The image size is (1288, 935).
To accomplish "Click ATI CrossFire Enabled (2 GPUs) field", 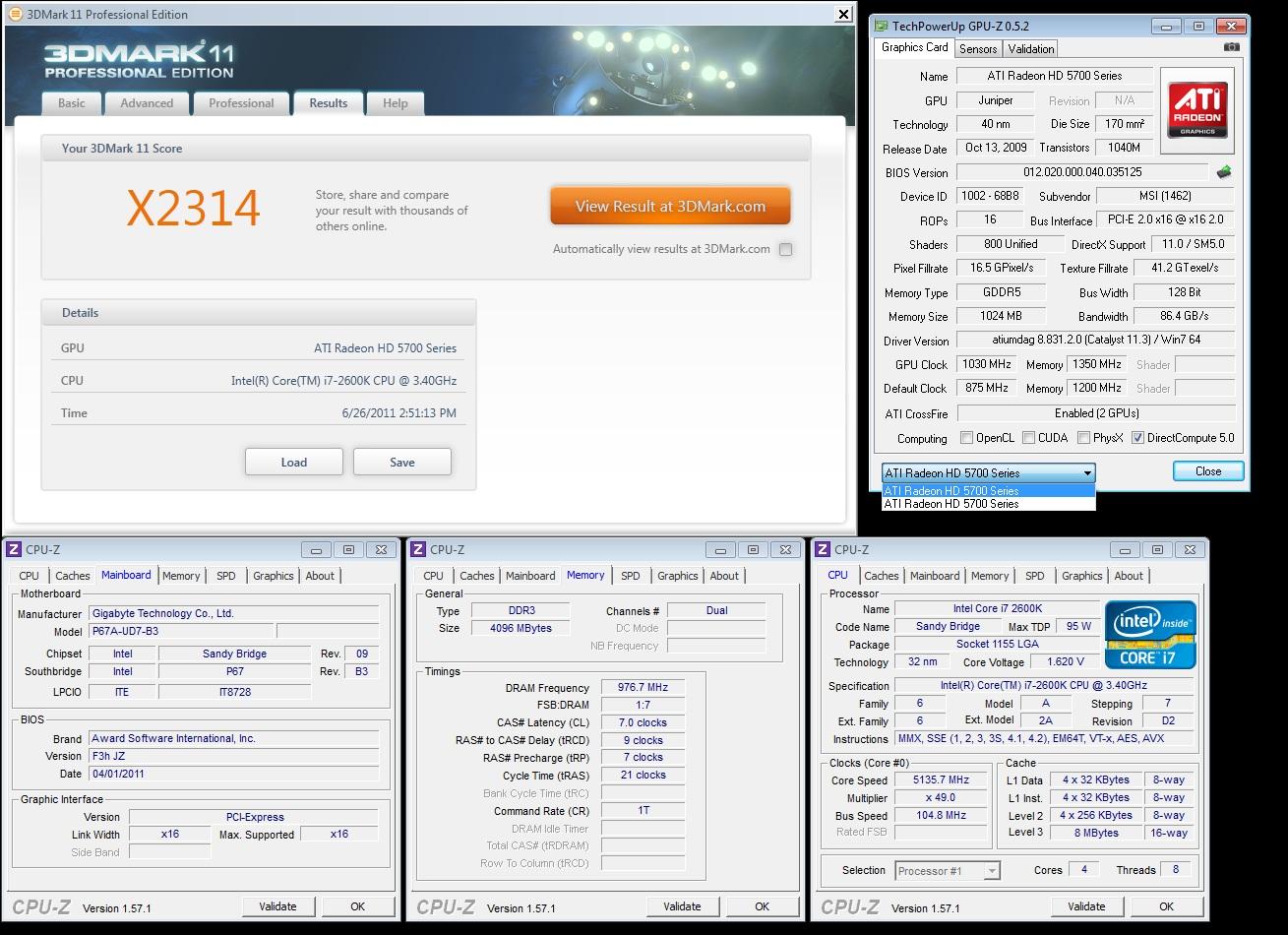I will pyautogui.click(x=1096, y=413).
